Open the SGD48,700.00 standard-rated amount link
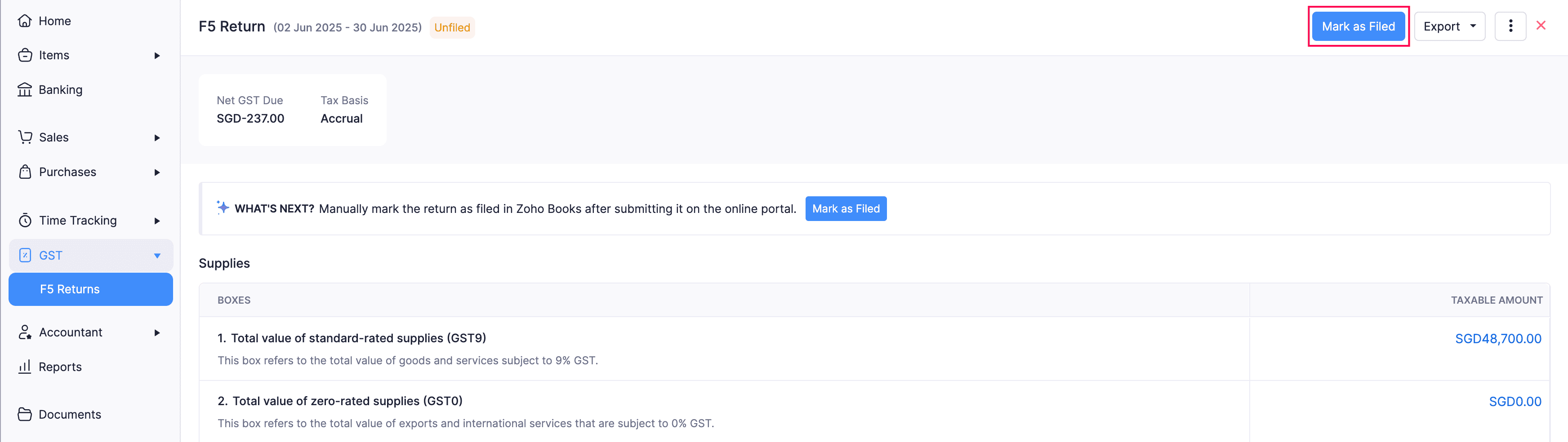 [1497, 339]
